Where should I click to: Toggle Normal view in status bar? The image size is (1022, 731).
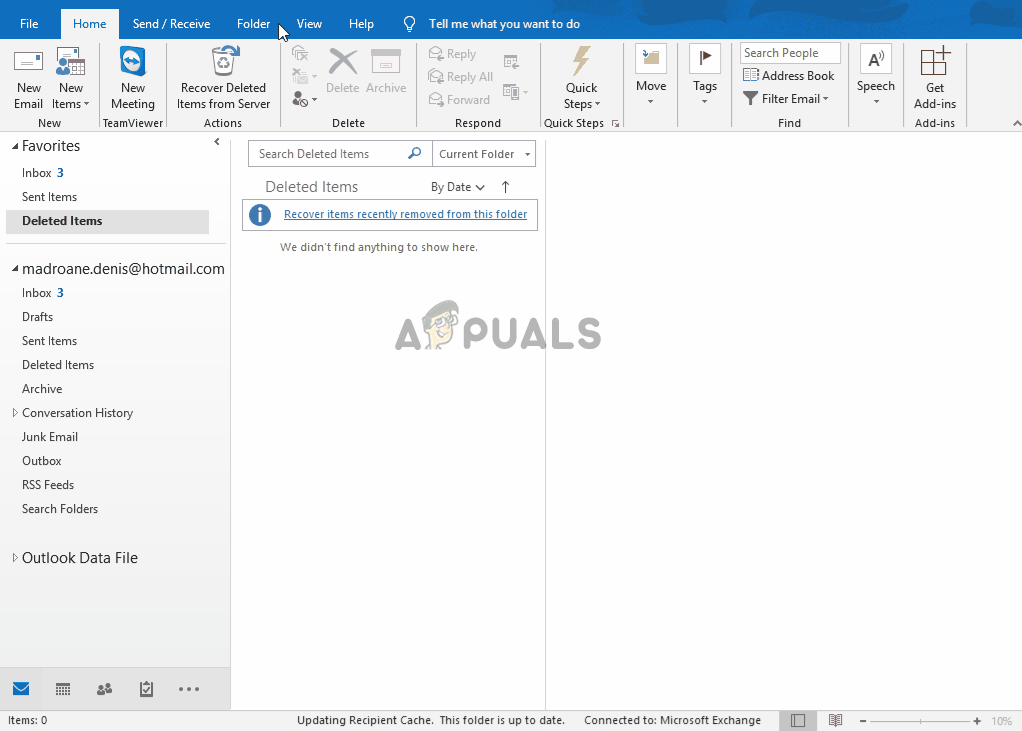797,720
